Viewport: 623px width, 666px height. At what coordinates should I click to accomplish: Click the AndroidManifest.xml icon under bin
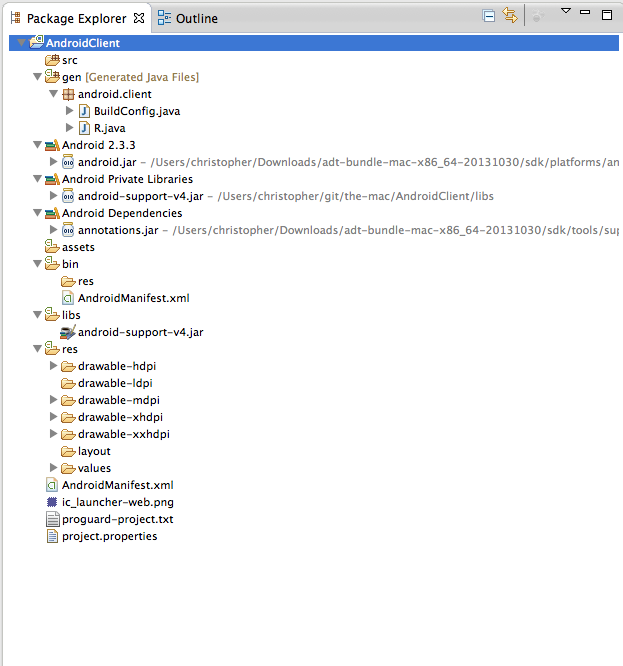[x=68, y=298]
